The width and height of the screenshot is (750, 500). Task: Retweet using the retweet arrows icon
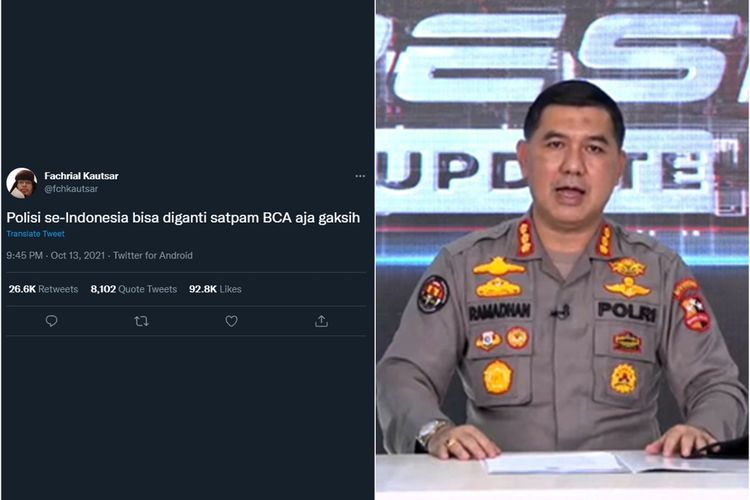[x=141, y=321]
